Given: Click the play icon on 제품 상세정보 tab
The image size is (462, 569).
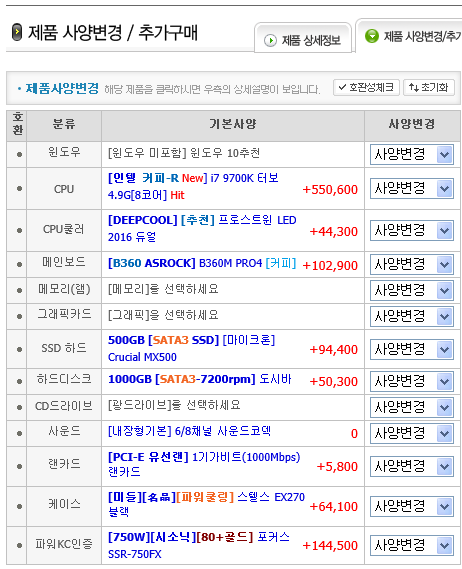Looking at the screenshot, I should tap(270, 40).
